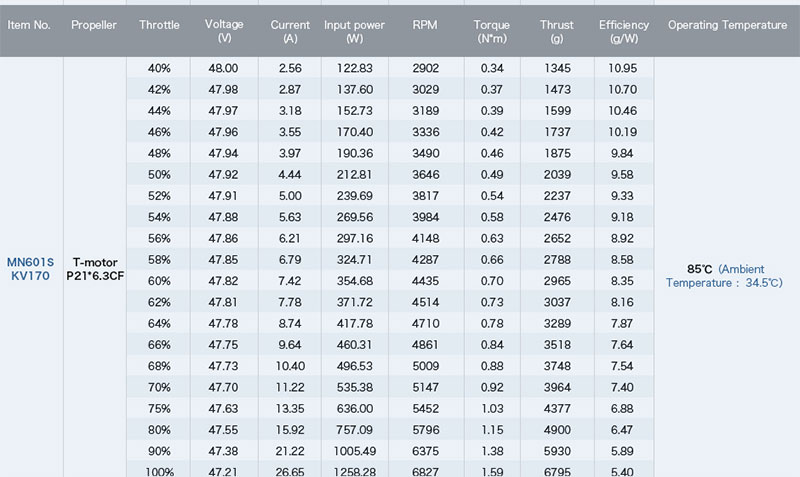Select the 40% throttle row cell

[159, 67]
